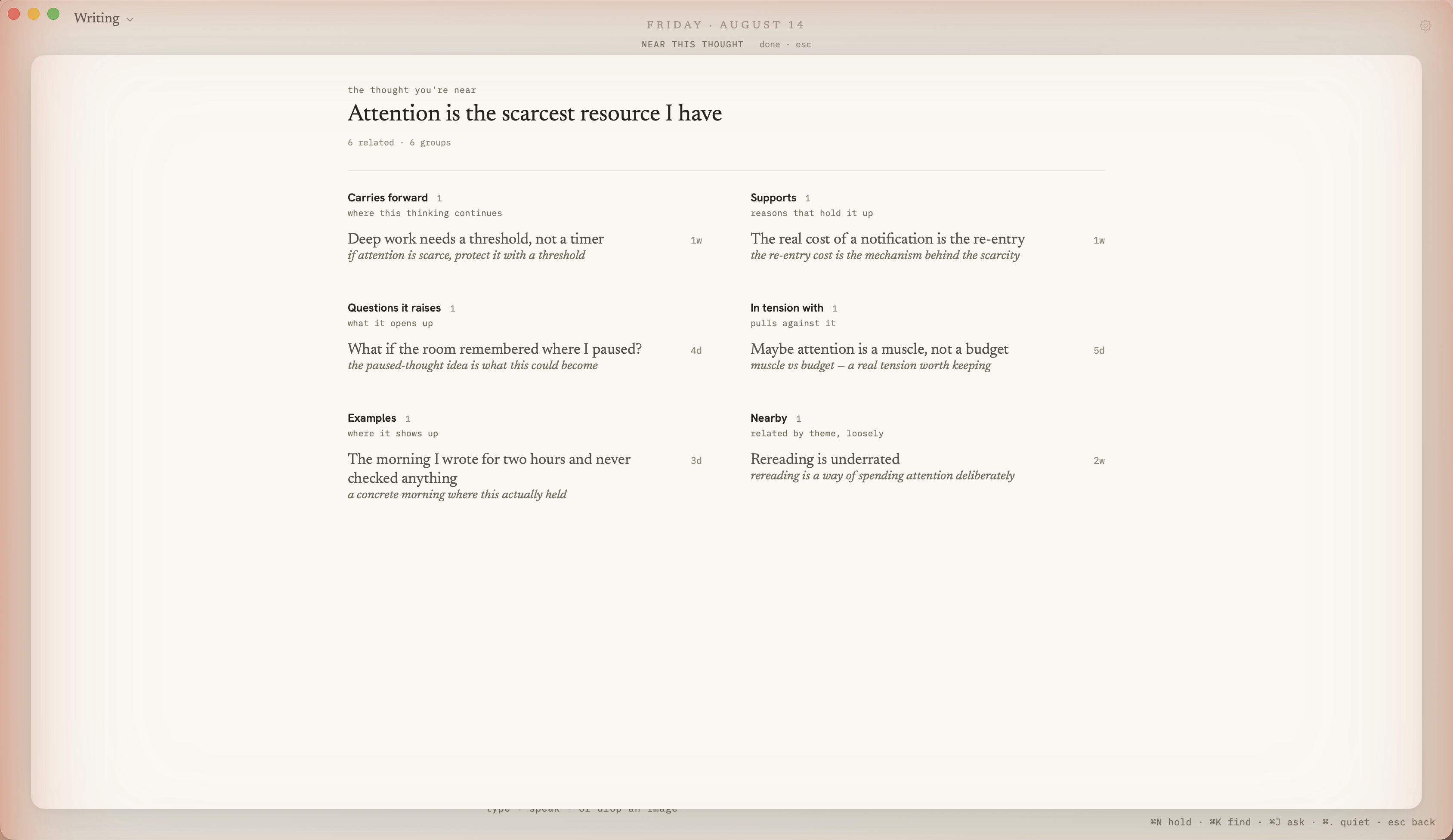The width and height of the screenshot is (1453, 840).
Task: Click 'where this thinking continues' subtitle
Action: tap(424, 213)
